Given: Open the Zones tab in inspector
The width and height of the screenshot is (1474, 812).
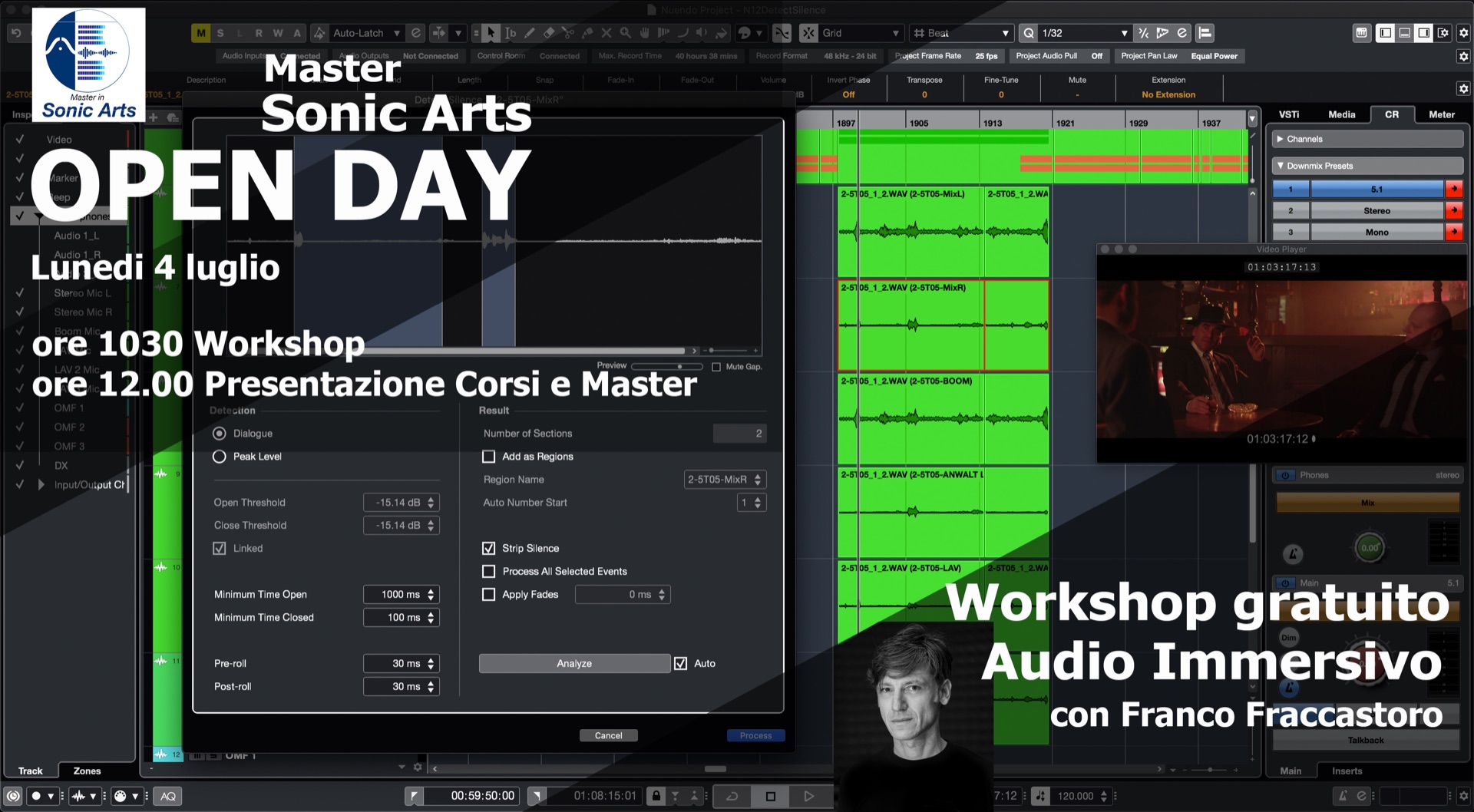Looking at the screenshot, I should click(87, 771).
